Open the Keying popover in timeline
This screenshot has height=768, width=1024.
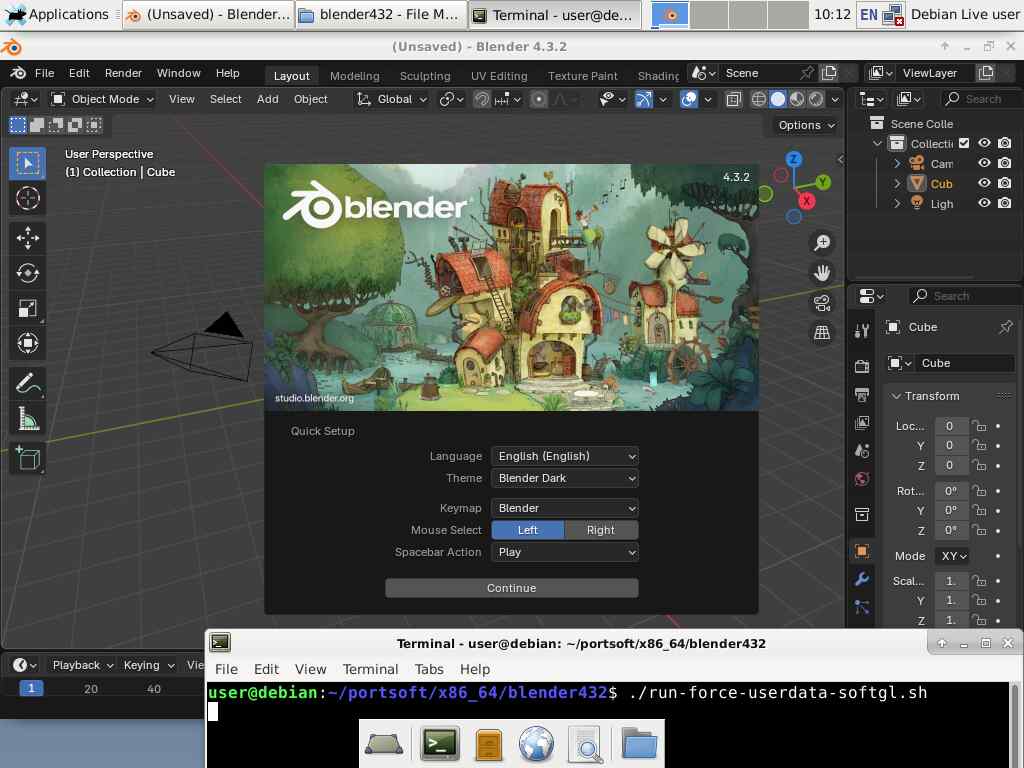pos(149,665)
